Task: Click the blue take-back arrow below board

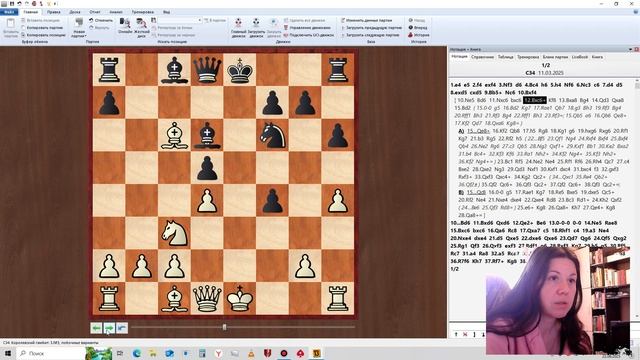Action: (122, 328)
